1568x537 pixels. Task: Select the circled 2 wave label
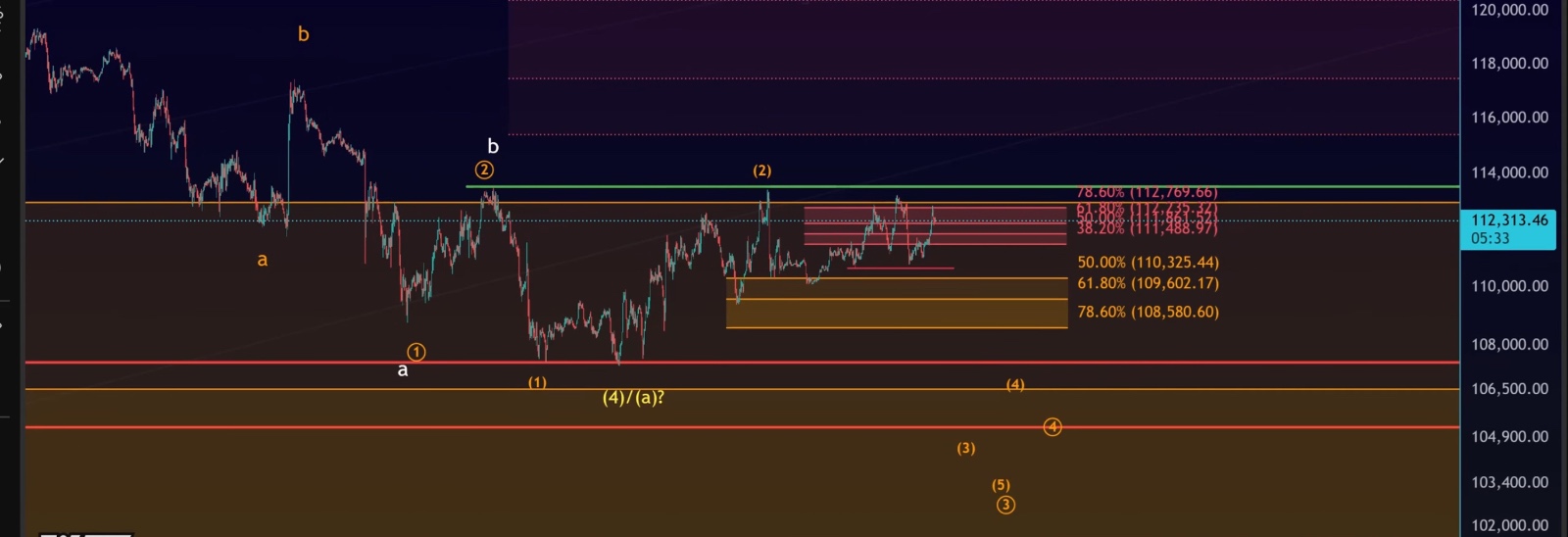click(484, 170)
